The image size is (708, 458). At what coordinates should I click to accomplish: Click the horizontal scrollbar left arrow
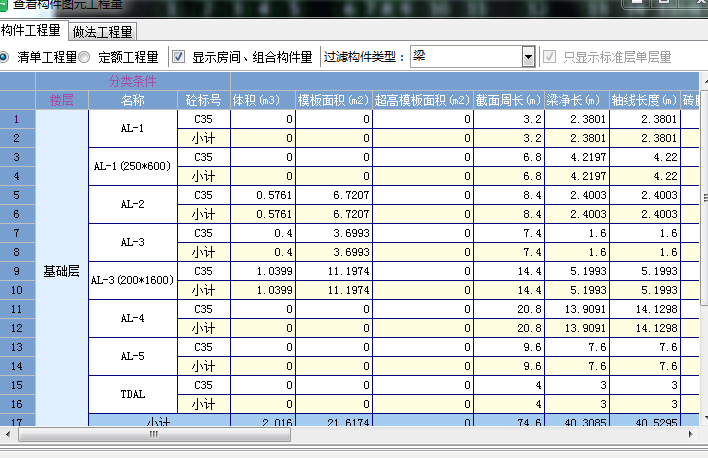click(8, 435)
